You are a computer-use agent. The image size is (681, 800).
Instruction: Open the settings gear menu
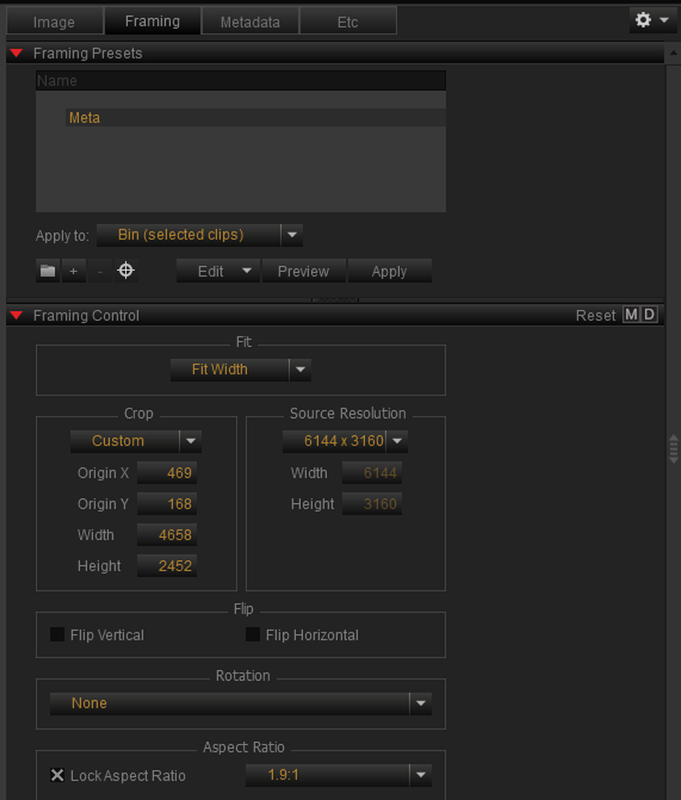(651, 20)
